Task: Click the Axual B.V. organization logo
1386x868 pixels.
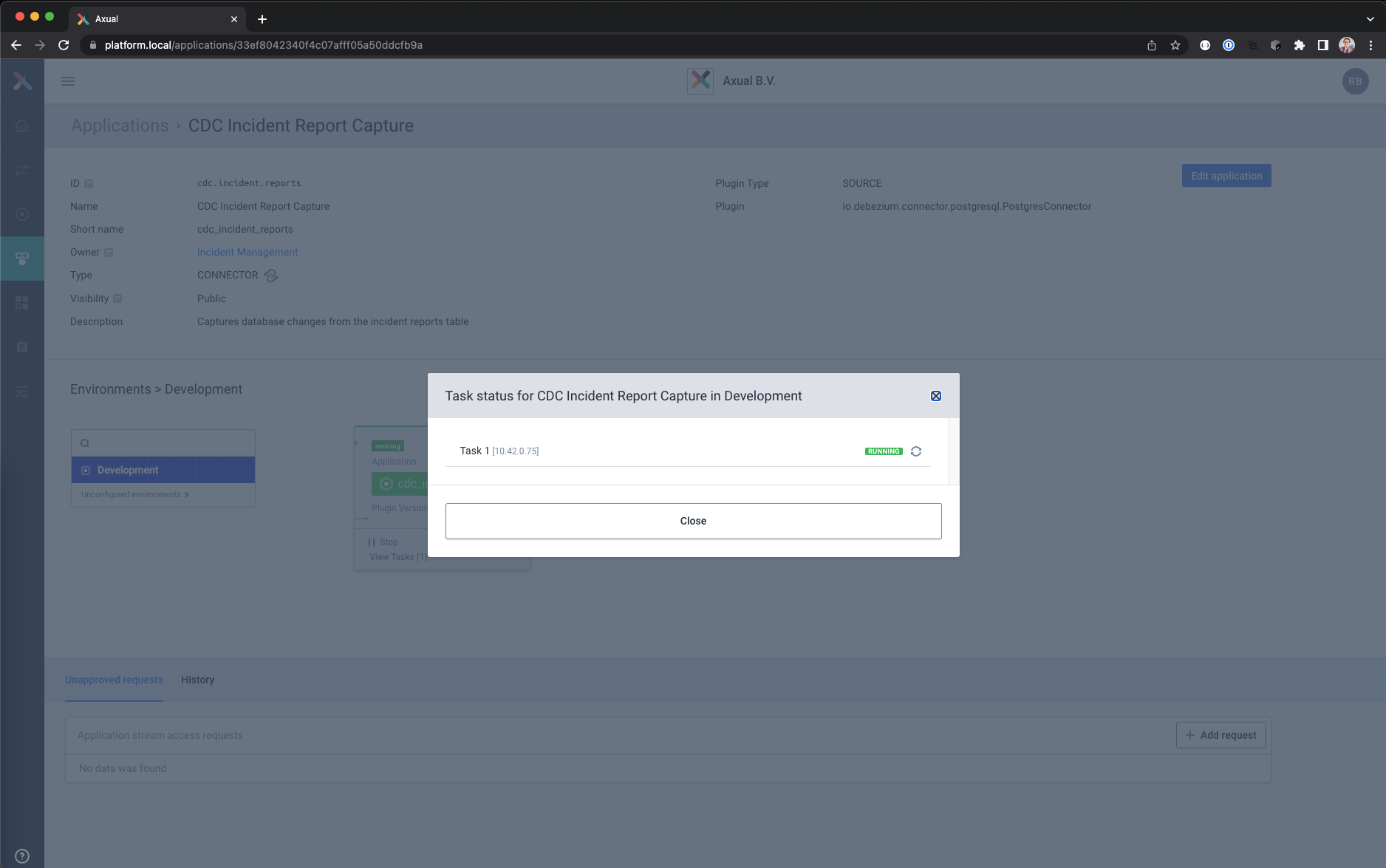Action: [x=700, y=81]
